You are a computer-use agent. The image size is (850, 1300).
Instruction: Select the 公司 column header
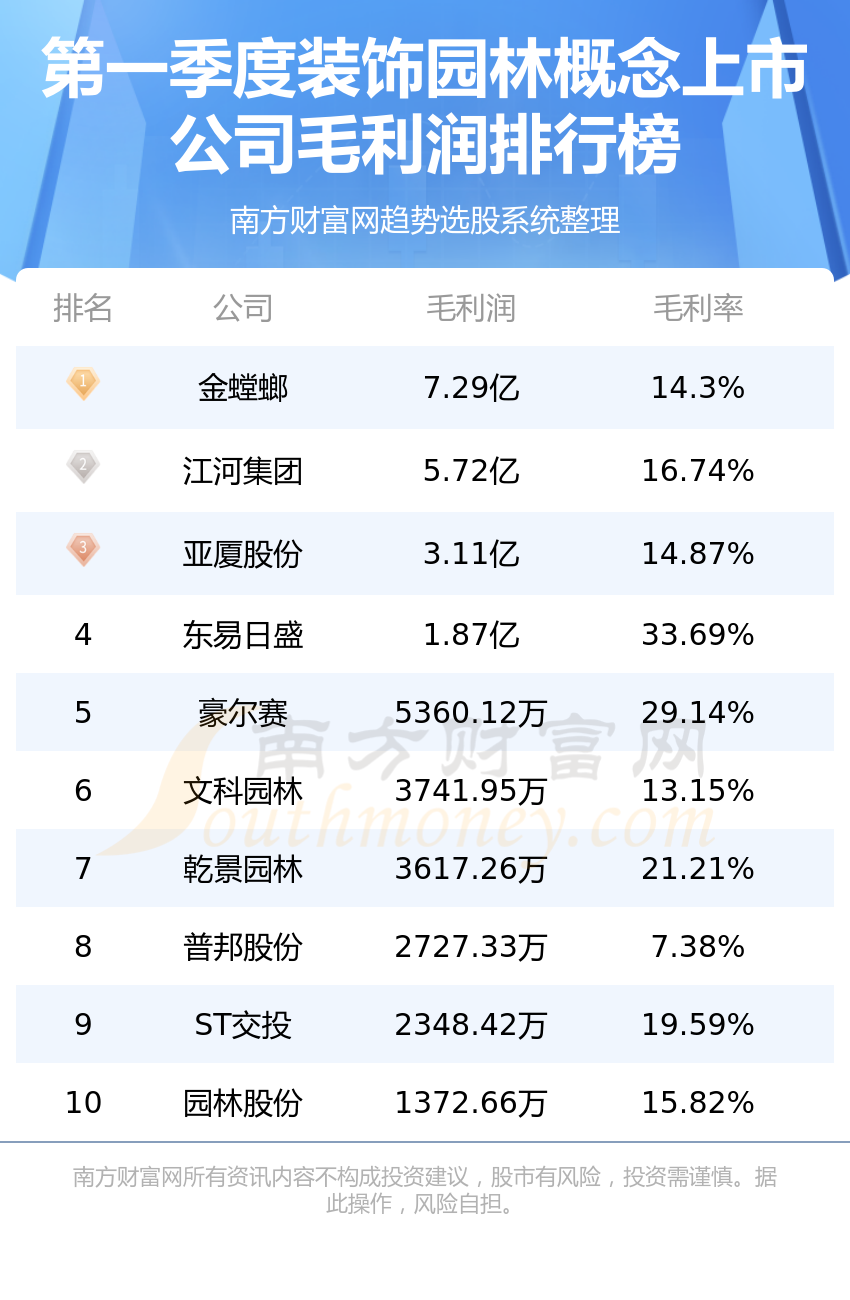coord(243,308)
